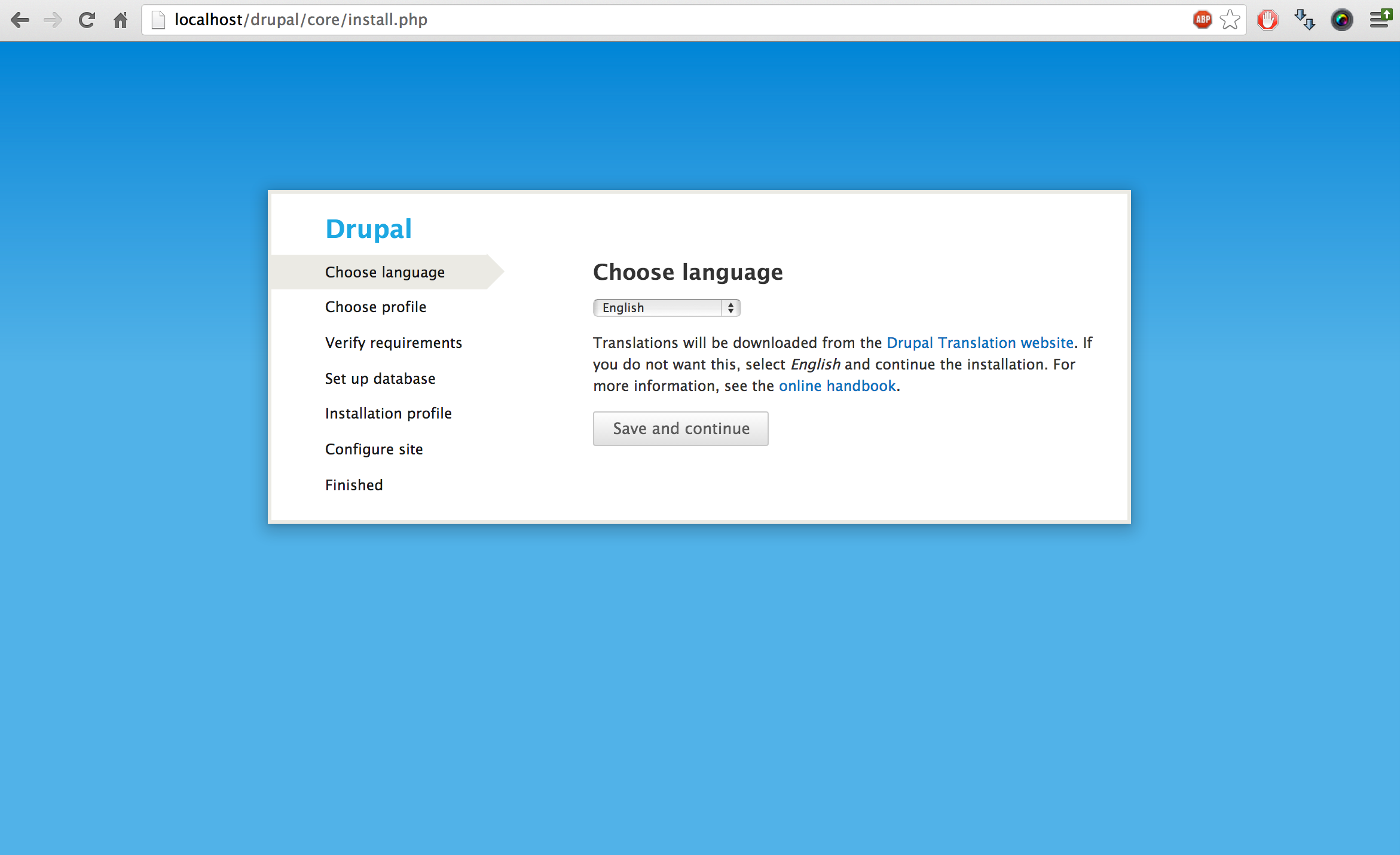Follow the online handbook link
The height and width of the screenshot is (855, 1400).
pos(837,386)
